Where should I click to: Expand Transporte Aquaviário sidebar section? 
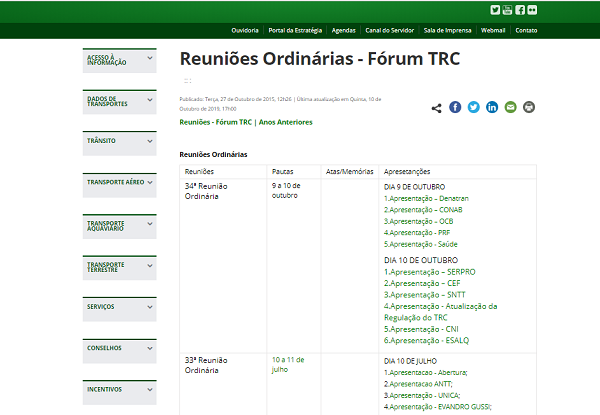point(120,225)
